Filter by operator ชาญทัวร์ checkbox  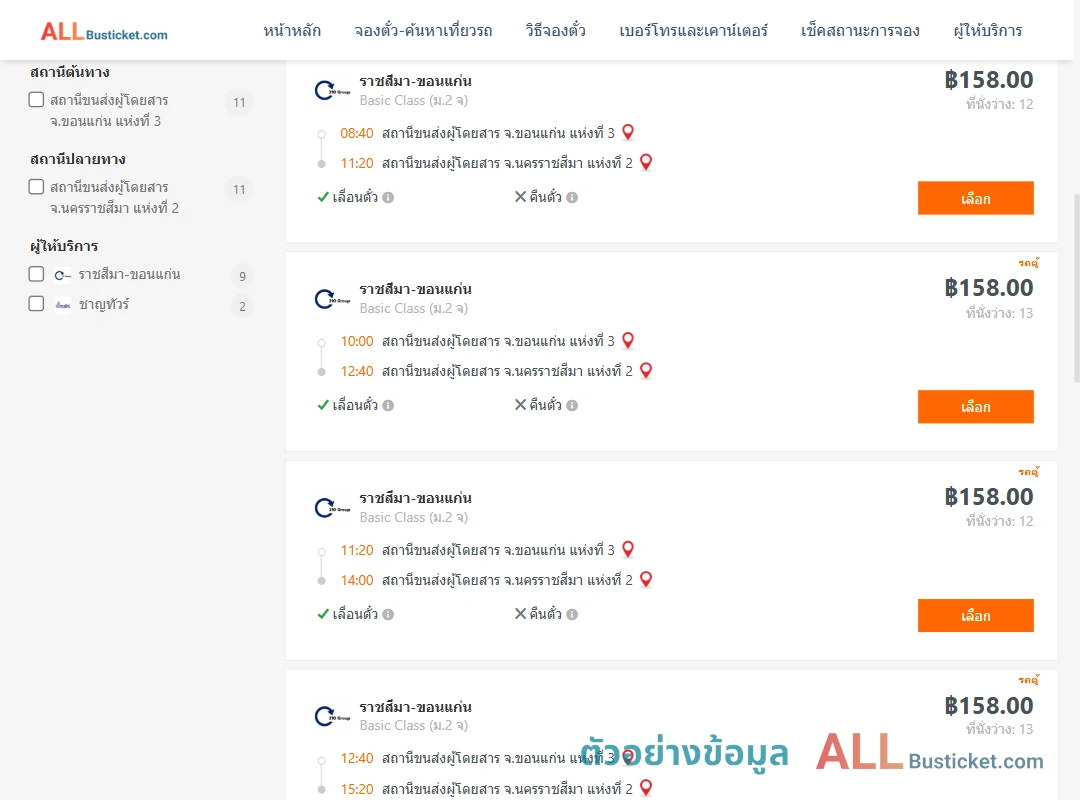37,304
